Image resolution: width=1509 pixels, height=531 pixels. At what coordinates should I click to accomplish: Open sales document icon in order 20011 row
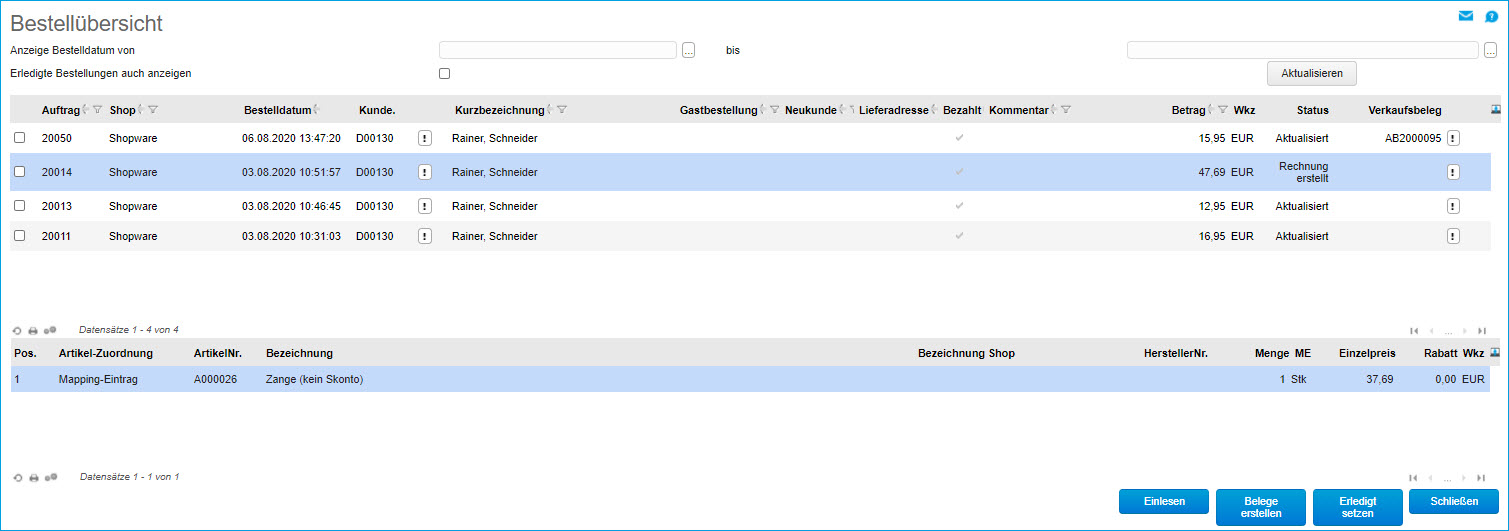pyautogui.click(x=1453, y=236)
